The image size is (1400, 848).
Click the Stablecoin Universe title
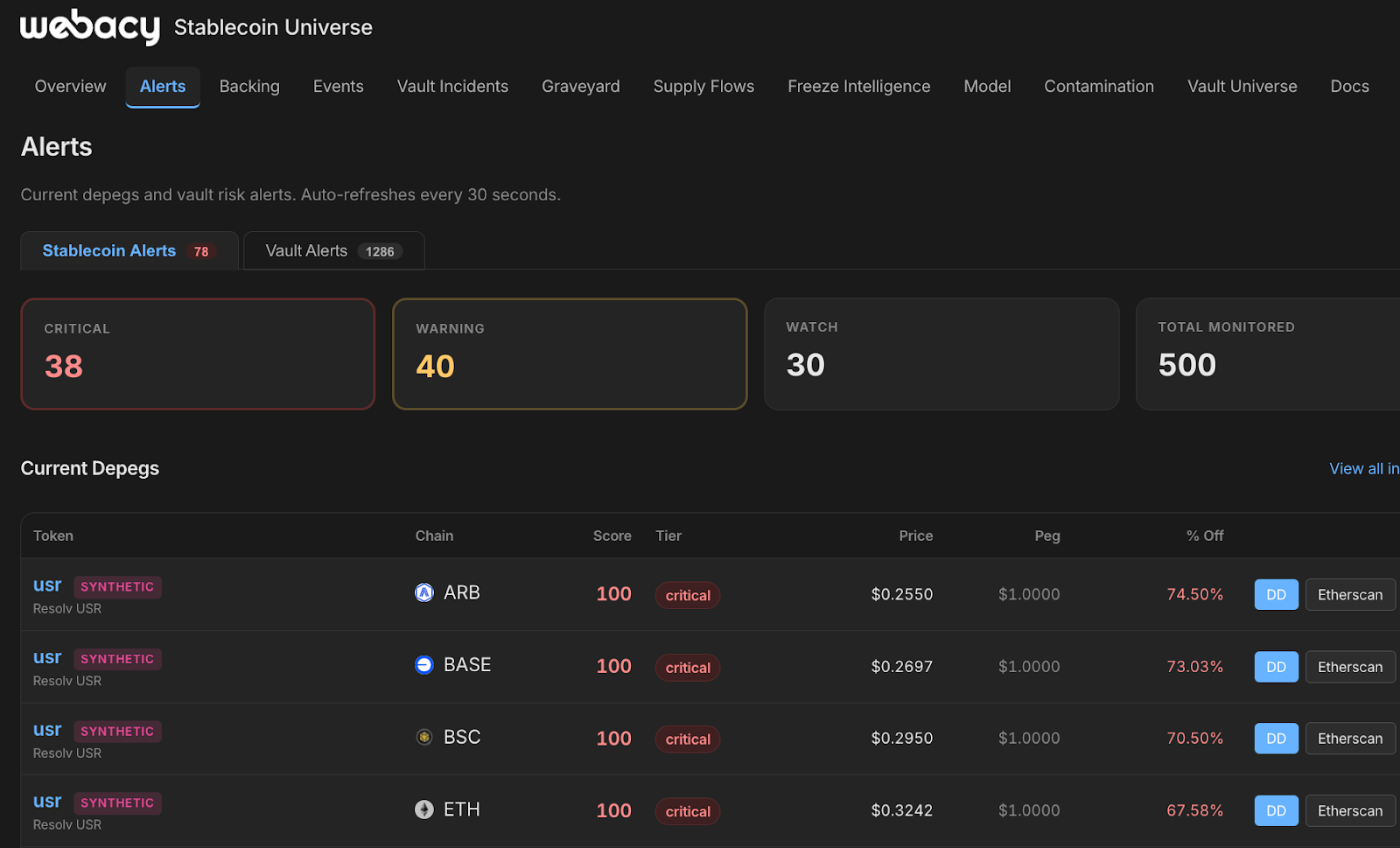(273, 28)
